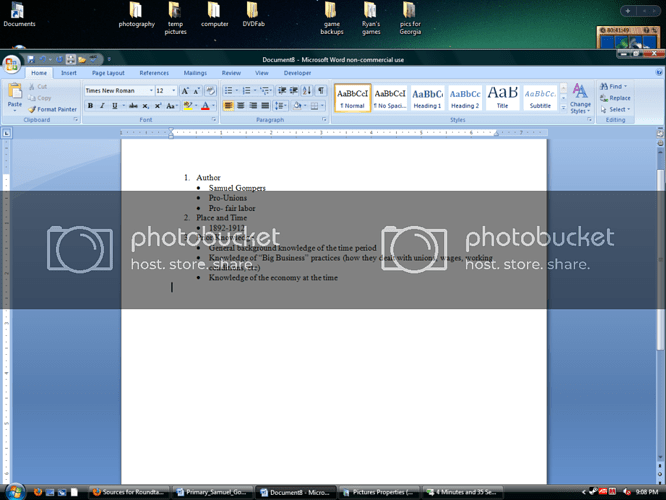
Task: Toggle Underline formatting
Action: pyautogui.click(x=114, y=106)
